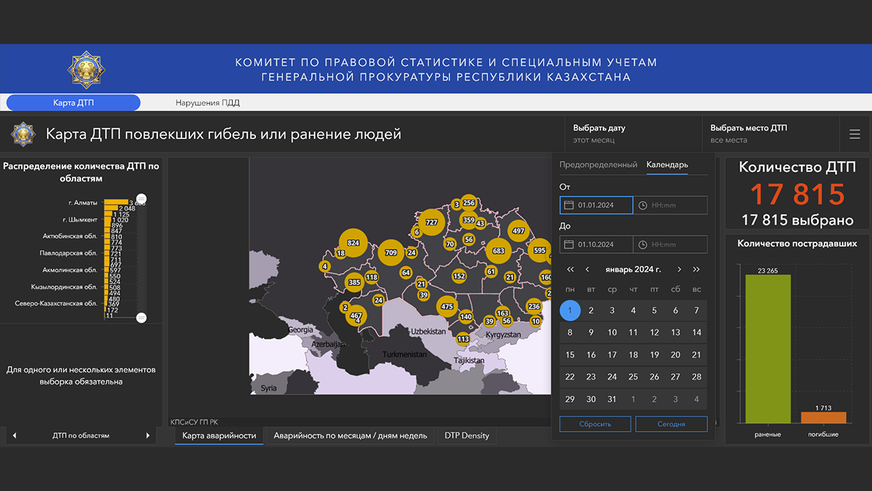Click the 'От' date field 01.01.2024

click(x=596, y=205)
